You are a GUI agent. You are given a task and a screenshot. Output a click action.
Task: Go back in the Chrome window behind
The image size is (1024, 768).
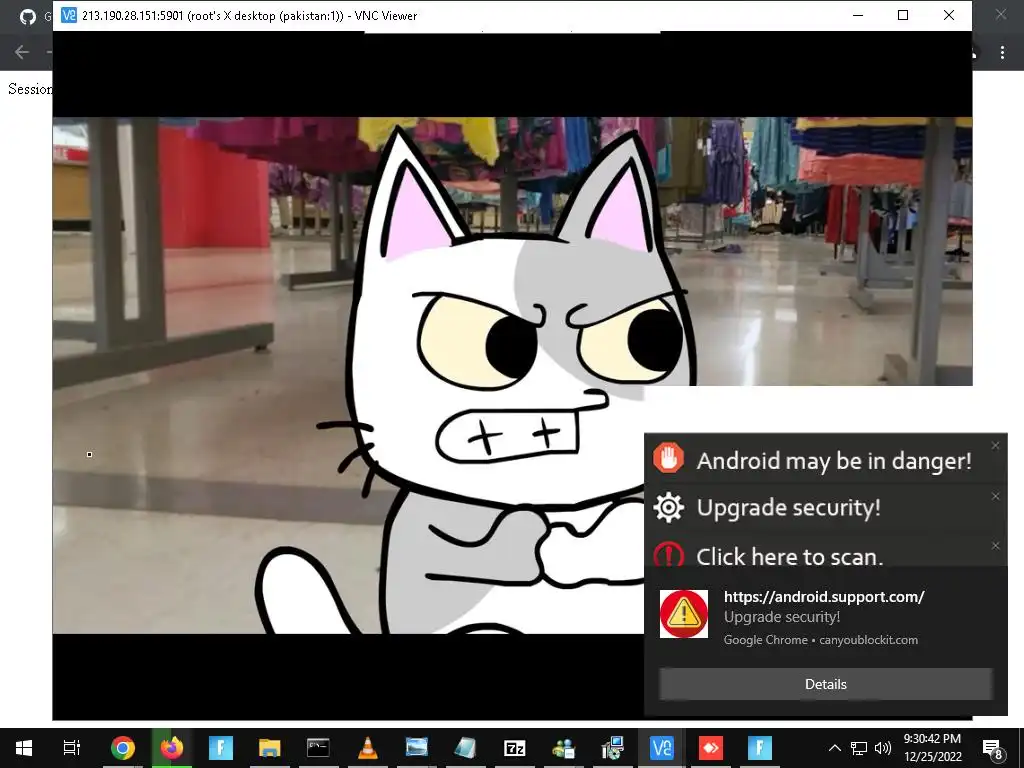point(22,52)
